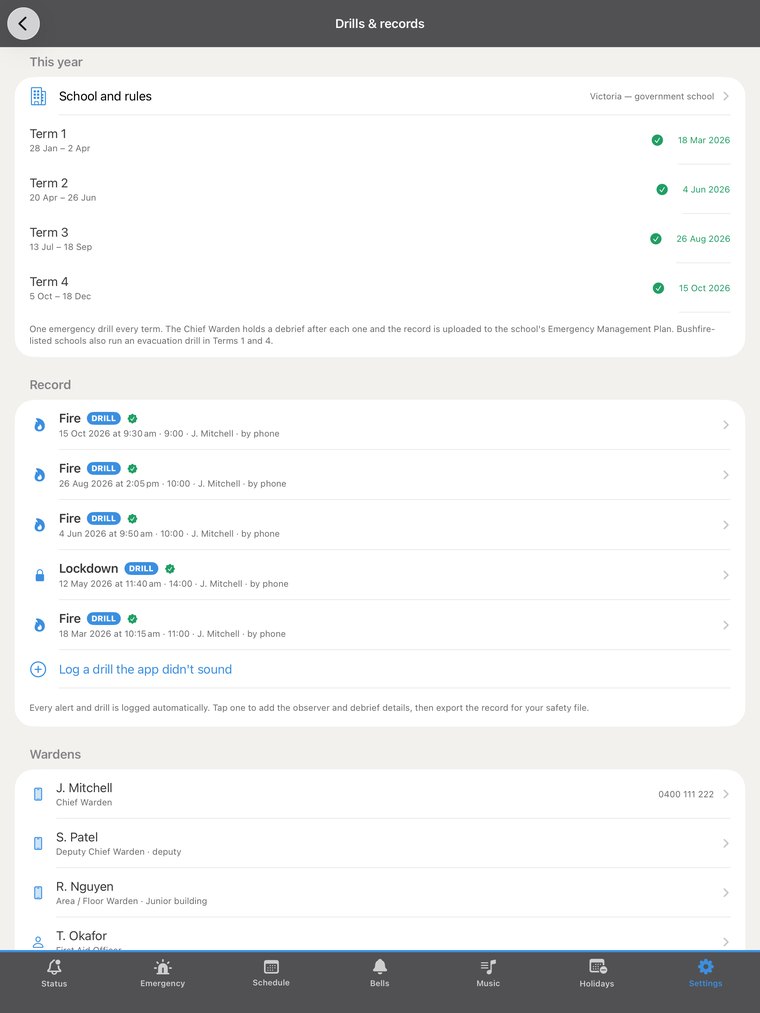
Task: Click Term 4 green completion checkmark
Action: click(659, 288)
